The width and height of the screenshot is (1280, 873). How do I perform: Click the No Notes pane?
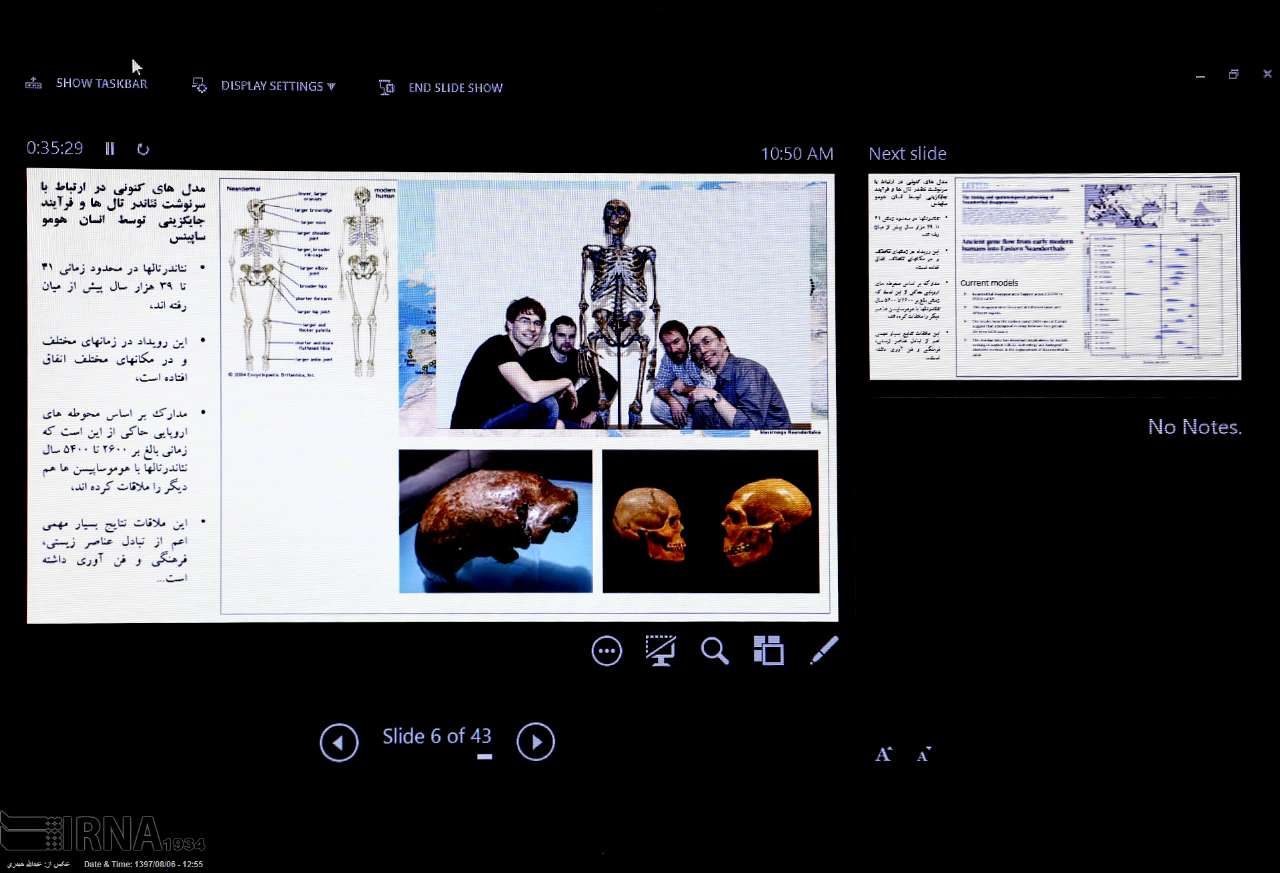[x=1194, y=428]
